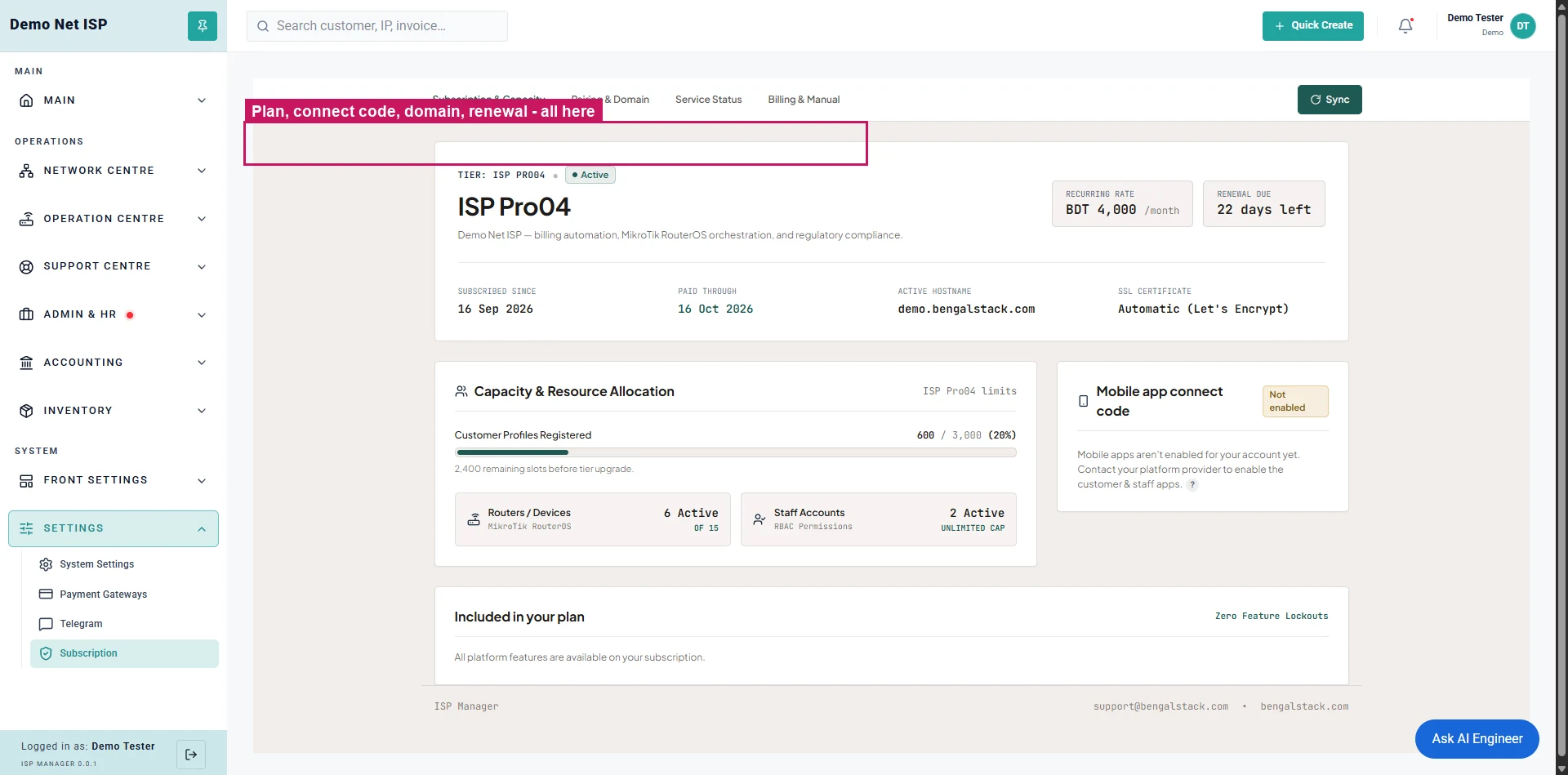Expand the Support Centre chevron

tap(202, 267)
